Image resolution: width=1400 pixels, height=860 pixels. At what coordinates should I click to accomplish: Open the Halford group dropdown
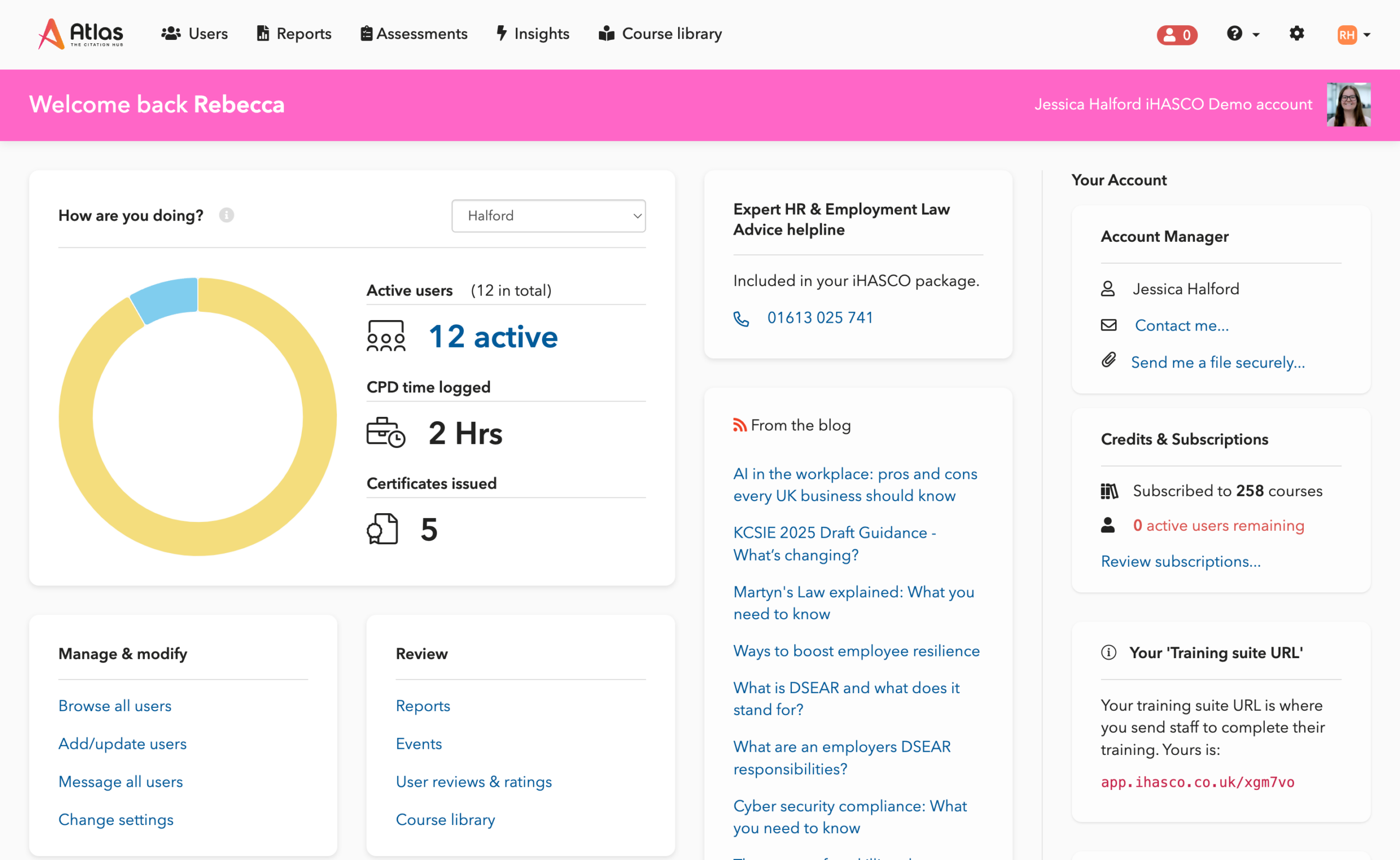tap(548, 216)
